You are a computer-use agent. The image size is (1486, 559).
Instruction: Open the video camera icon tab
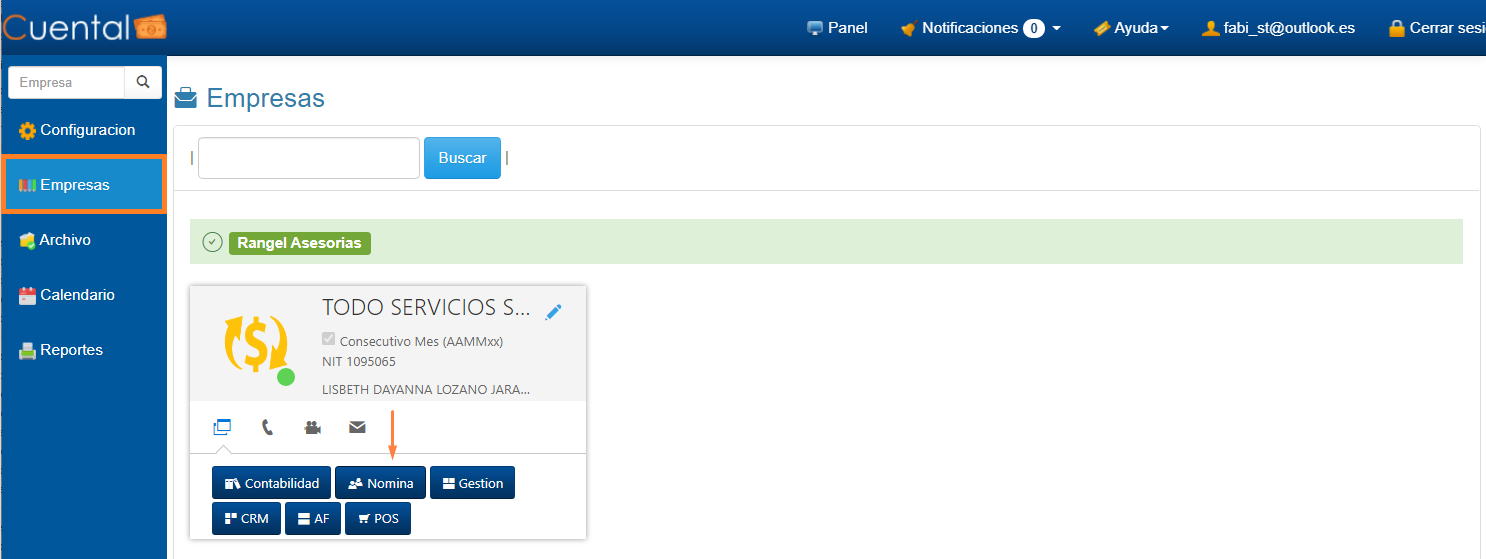pyautogui.click(x=312, y=427)
